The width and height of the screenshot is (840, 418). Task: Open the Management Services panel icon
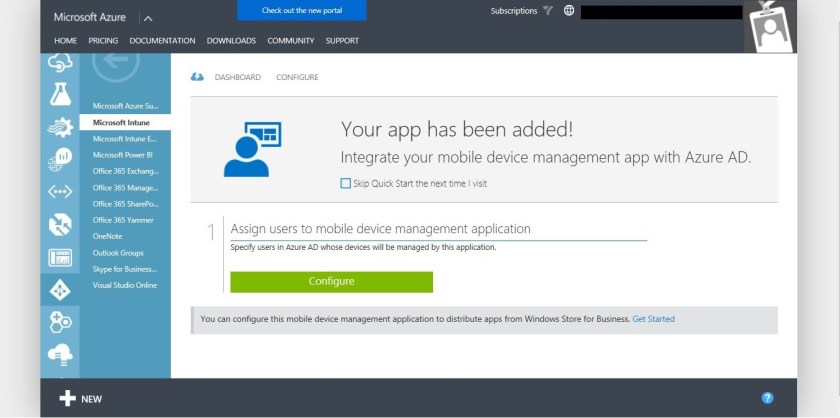(x=60, y=257)
